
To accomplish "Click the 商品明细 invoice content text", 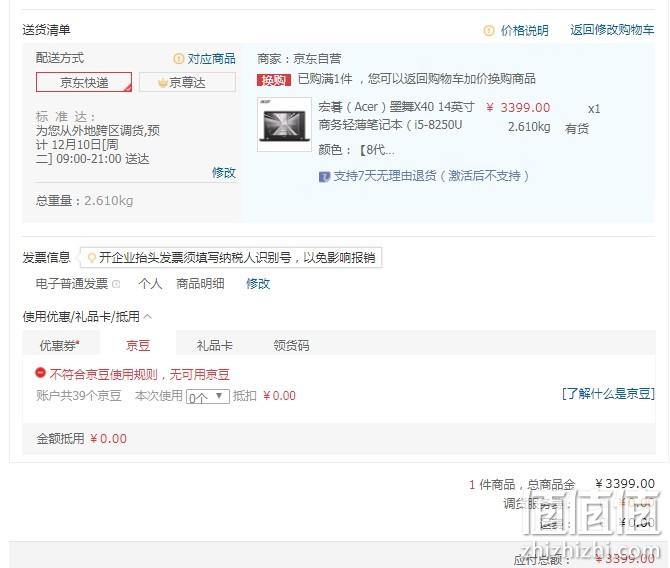I will (x=200, y=284).
